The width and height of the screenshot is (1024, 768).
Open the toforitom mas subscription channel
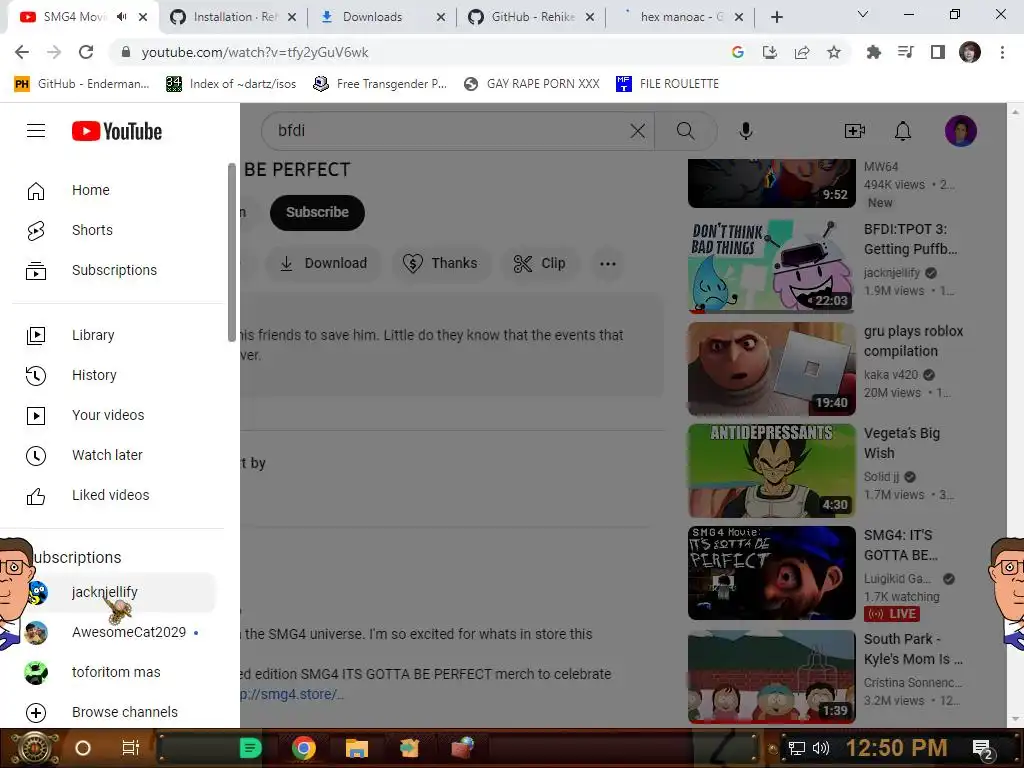[118, 672]
